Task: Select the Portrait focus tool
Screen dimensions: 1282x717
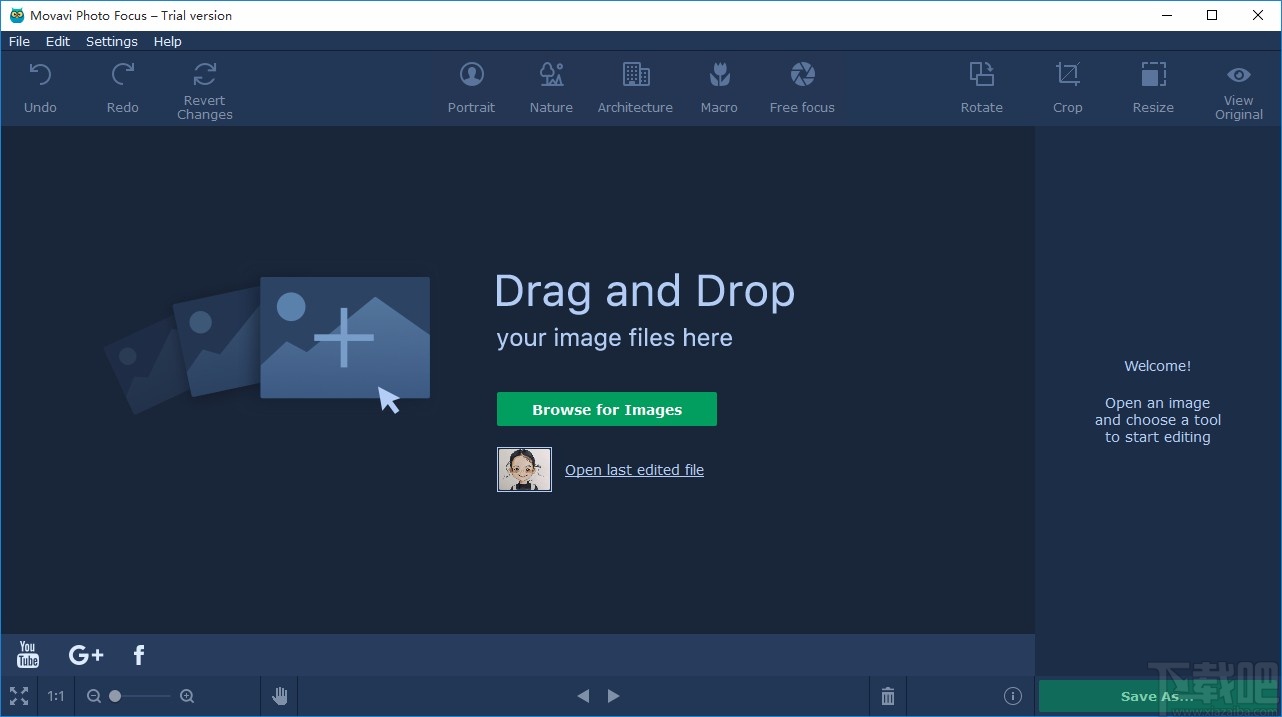Action: coord(471,86)
